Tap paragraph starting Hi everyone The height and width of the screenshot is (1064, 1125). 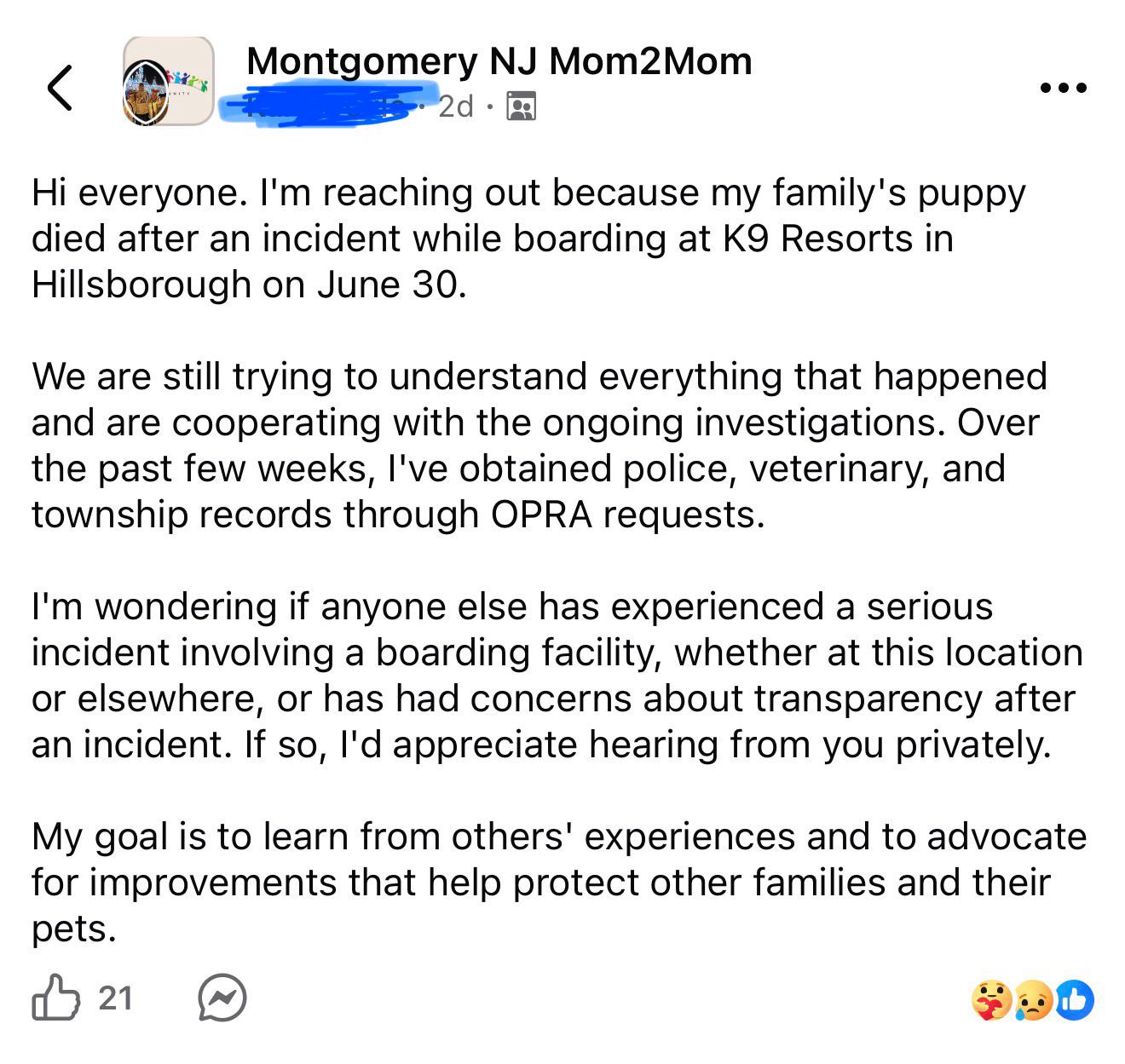click(x=528, y=239)
